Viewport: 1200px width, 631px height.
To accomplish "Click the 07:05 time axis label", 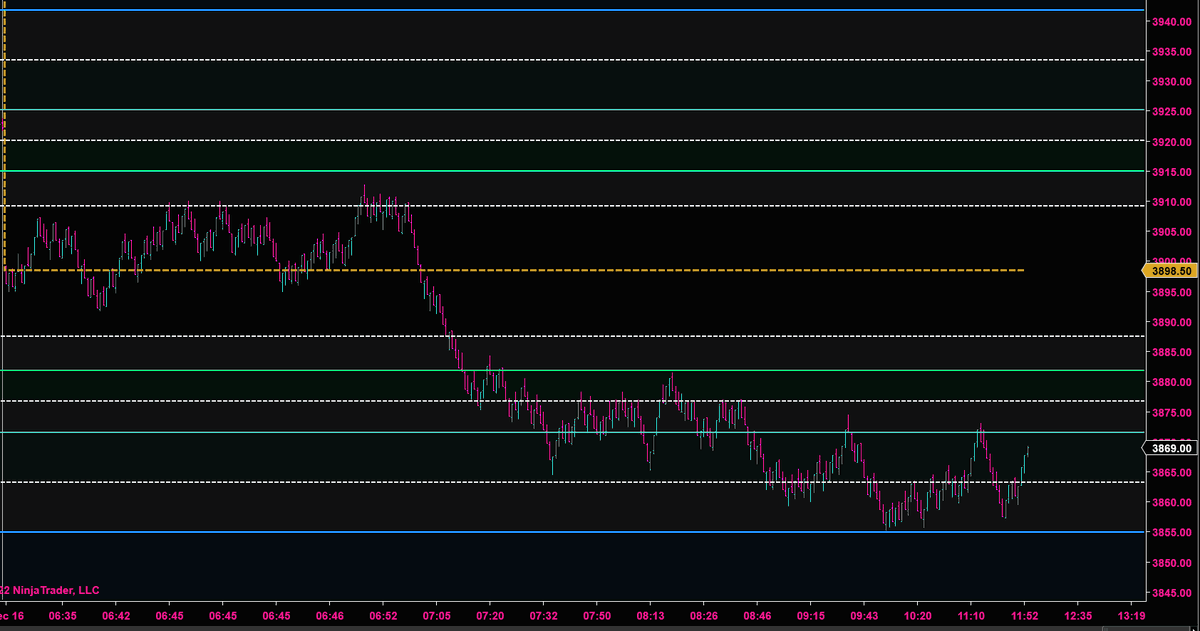I will click(x=437, y=616).
